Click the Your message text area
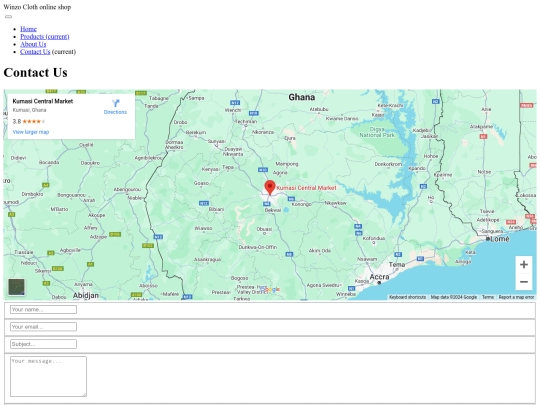 pyautogui.click(x=48, y=376)
